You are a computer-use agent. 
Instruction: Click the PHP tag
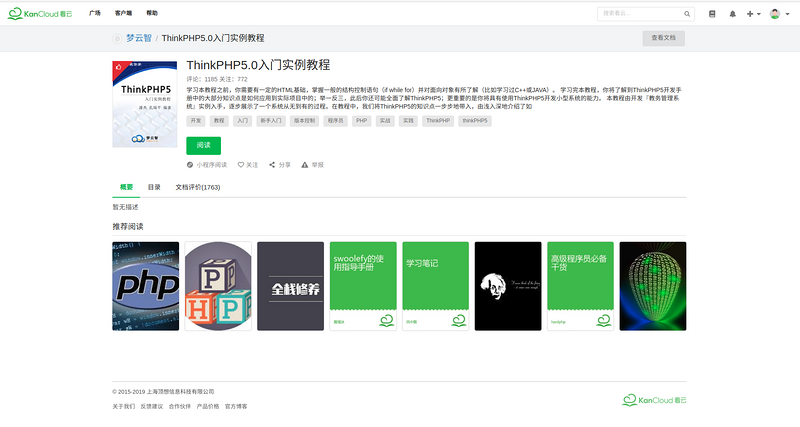[362, 121]
